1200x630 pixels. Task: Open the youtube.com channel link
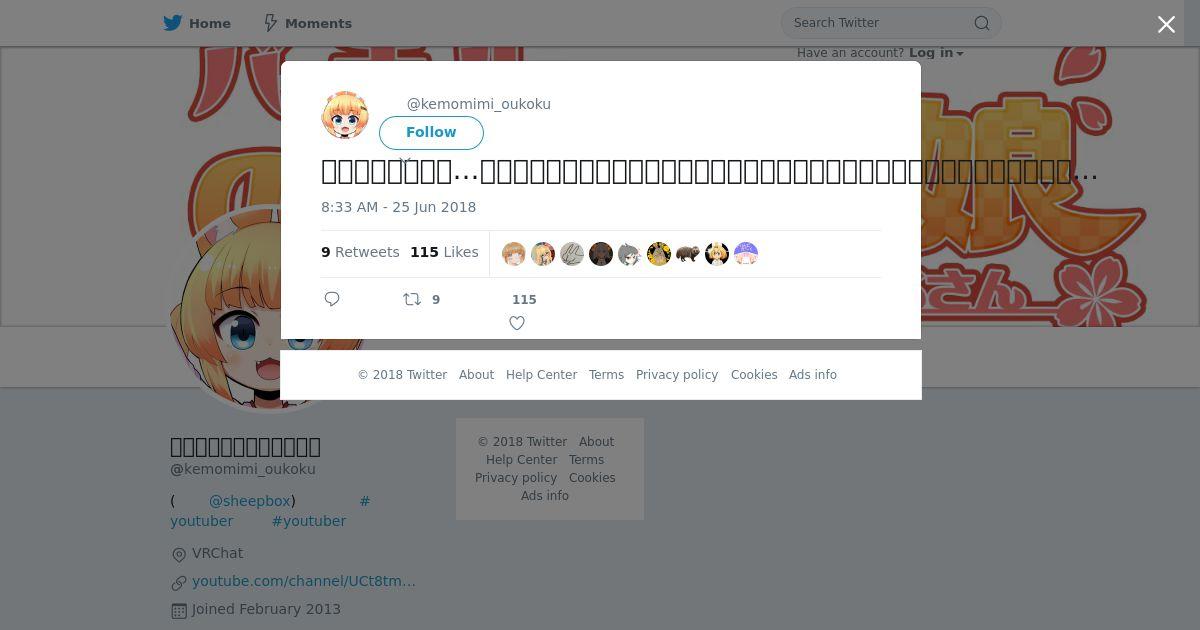coord(304,581)
